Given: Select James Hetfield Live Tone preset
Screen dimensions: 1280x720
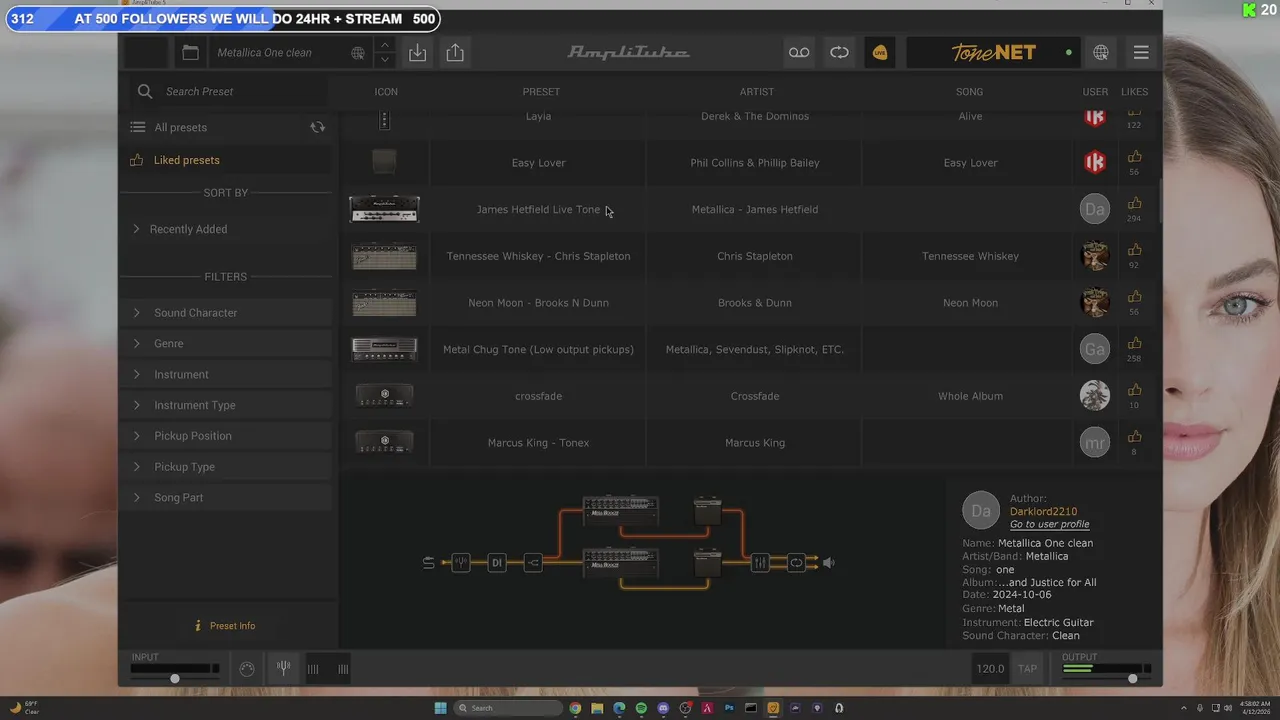Looking at the screenshot, I should [750, 210].
